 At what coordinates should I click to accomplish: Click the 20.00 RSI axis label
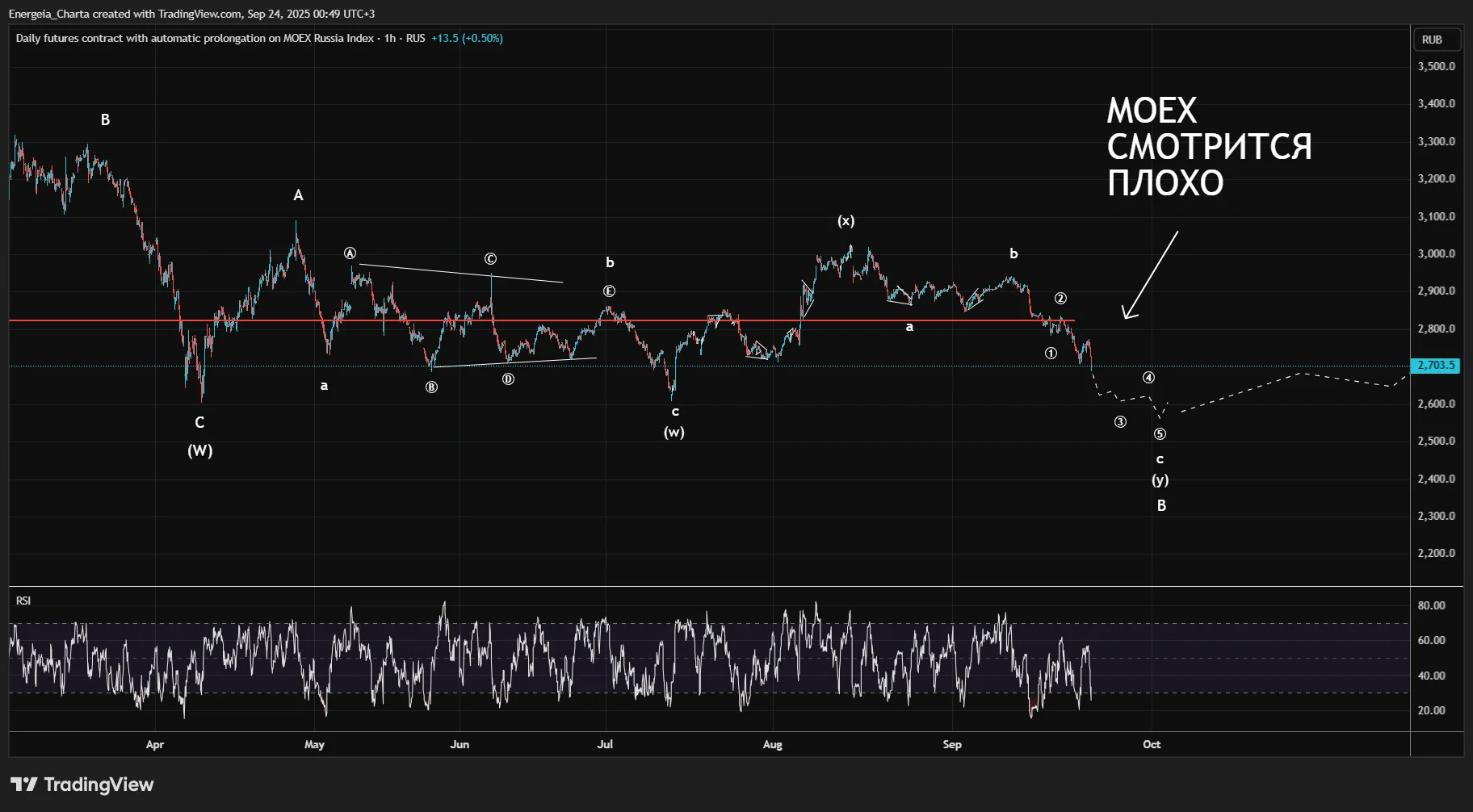[1432, 710]
